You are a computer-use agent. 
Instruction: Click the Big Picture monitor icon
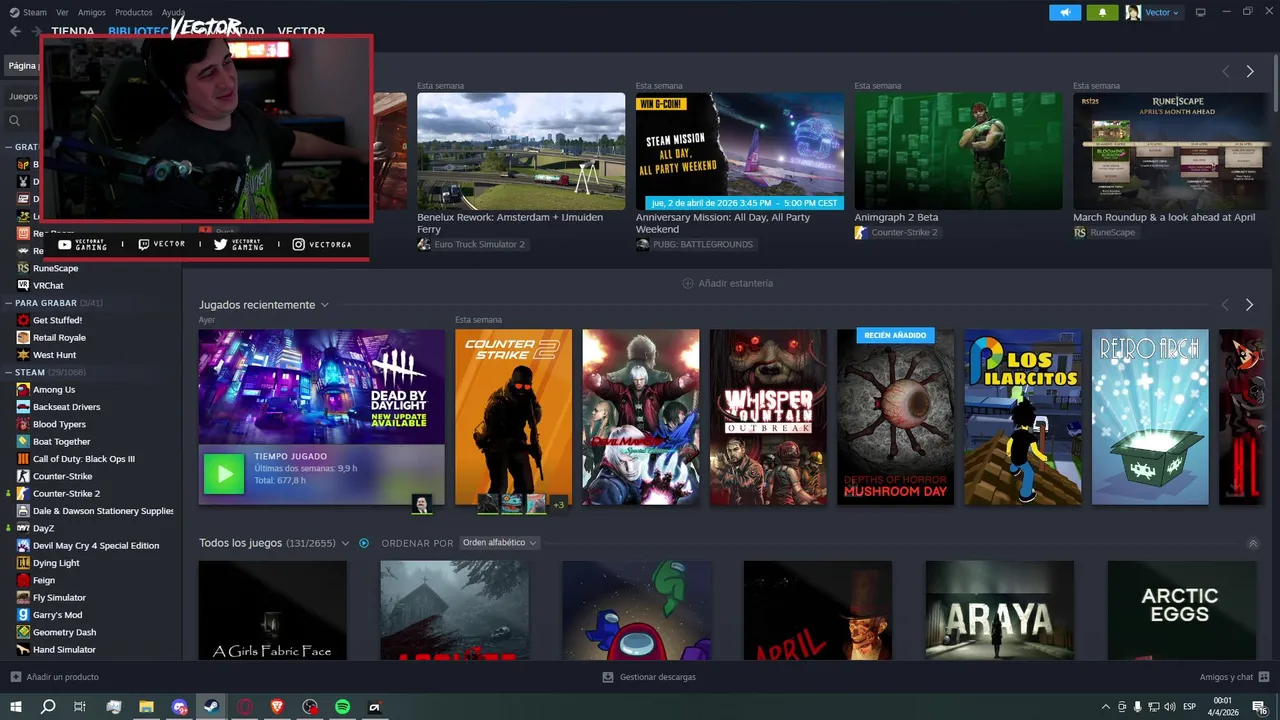[1201, 12]
